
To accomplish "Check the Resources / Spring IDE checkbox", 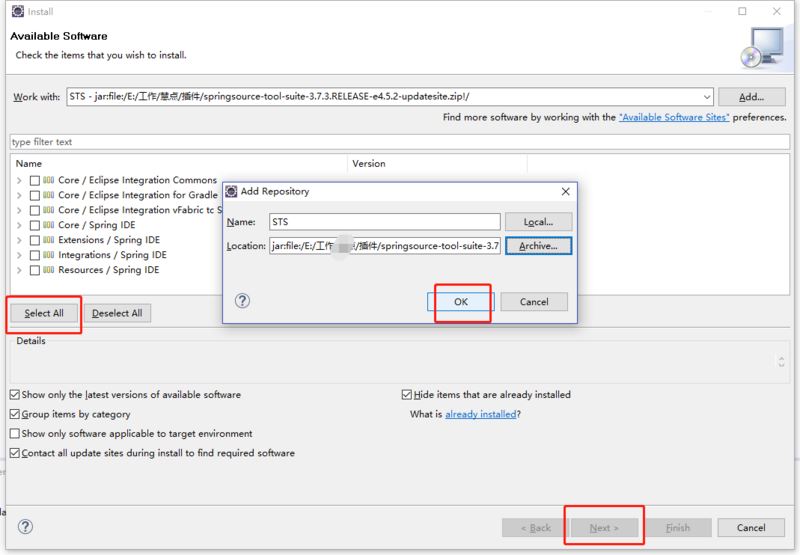I will point(35,270).
